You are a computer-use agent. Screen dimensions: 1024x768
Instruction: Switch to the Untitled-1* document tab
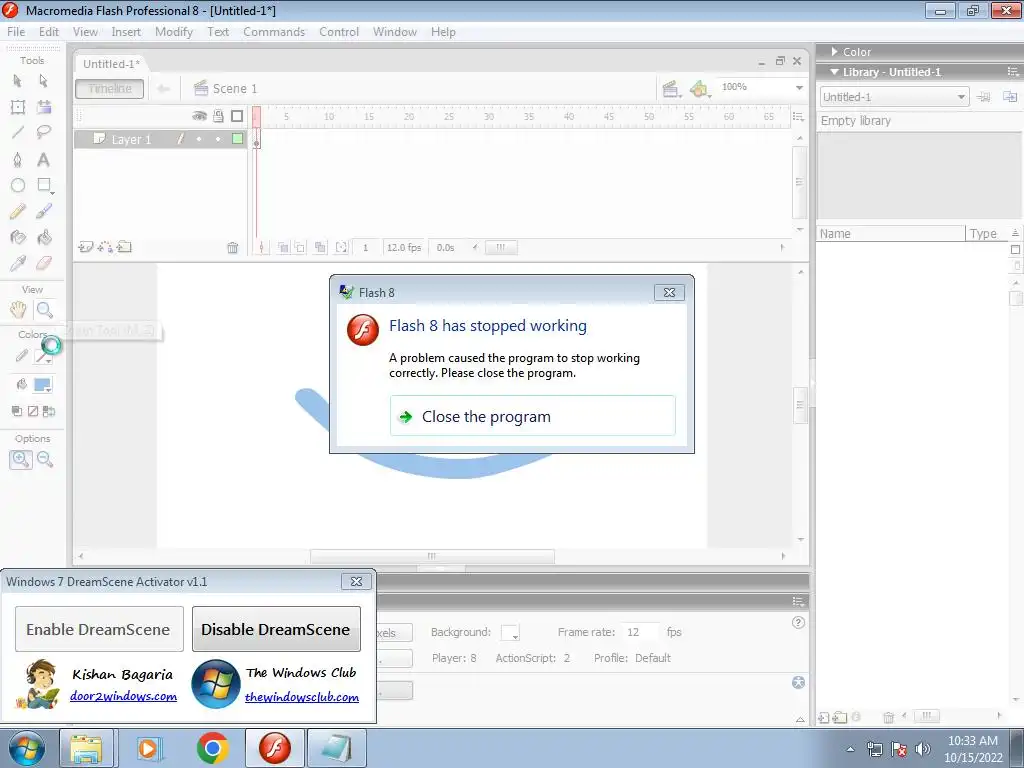coord(111,64)
